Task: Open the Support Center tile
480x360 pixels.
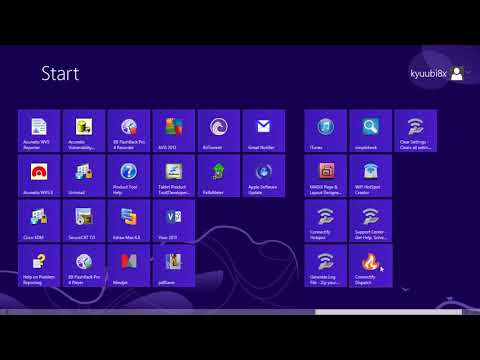Action: pyautogui.click(x=370, y=221)
